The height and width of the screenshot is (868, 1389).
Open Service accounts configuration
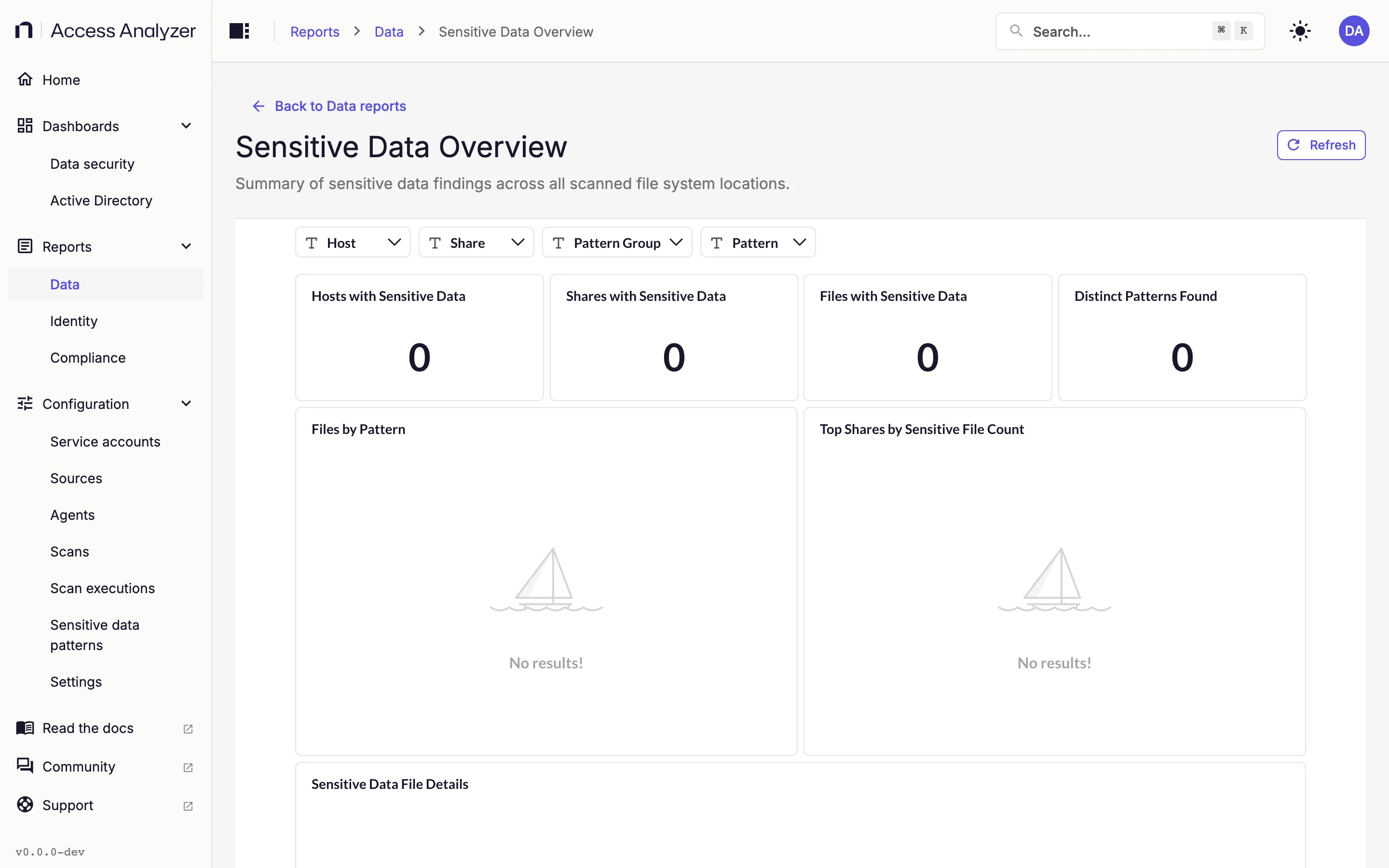coord(106,441)
